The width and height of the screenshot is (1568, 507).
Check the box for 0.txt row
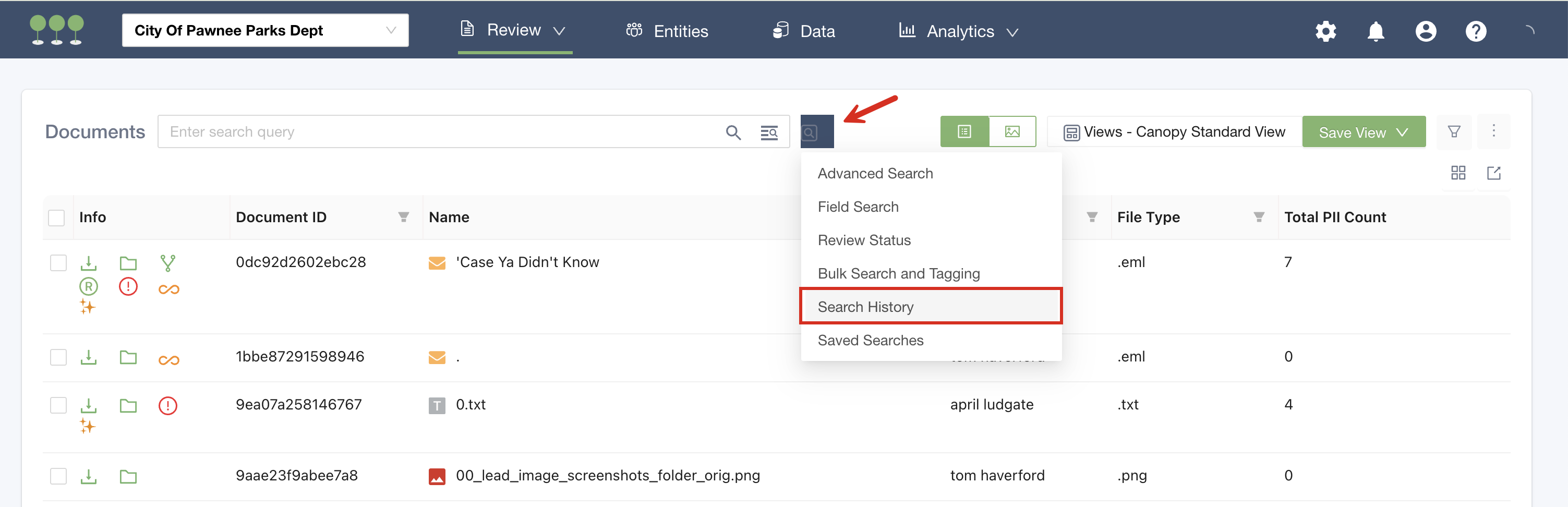(x=58, y=405)
